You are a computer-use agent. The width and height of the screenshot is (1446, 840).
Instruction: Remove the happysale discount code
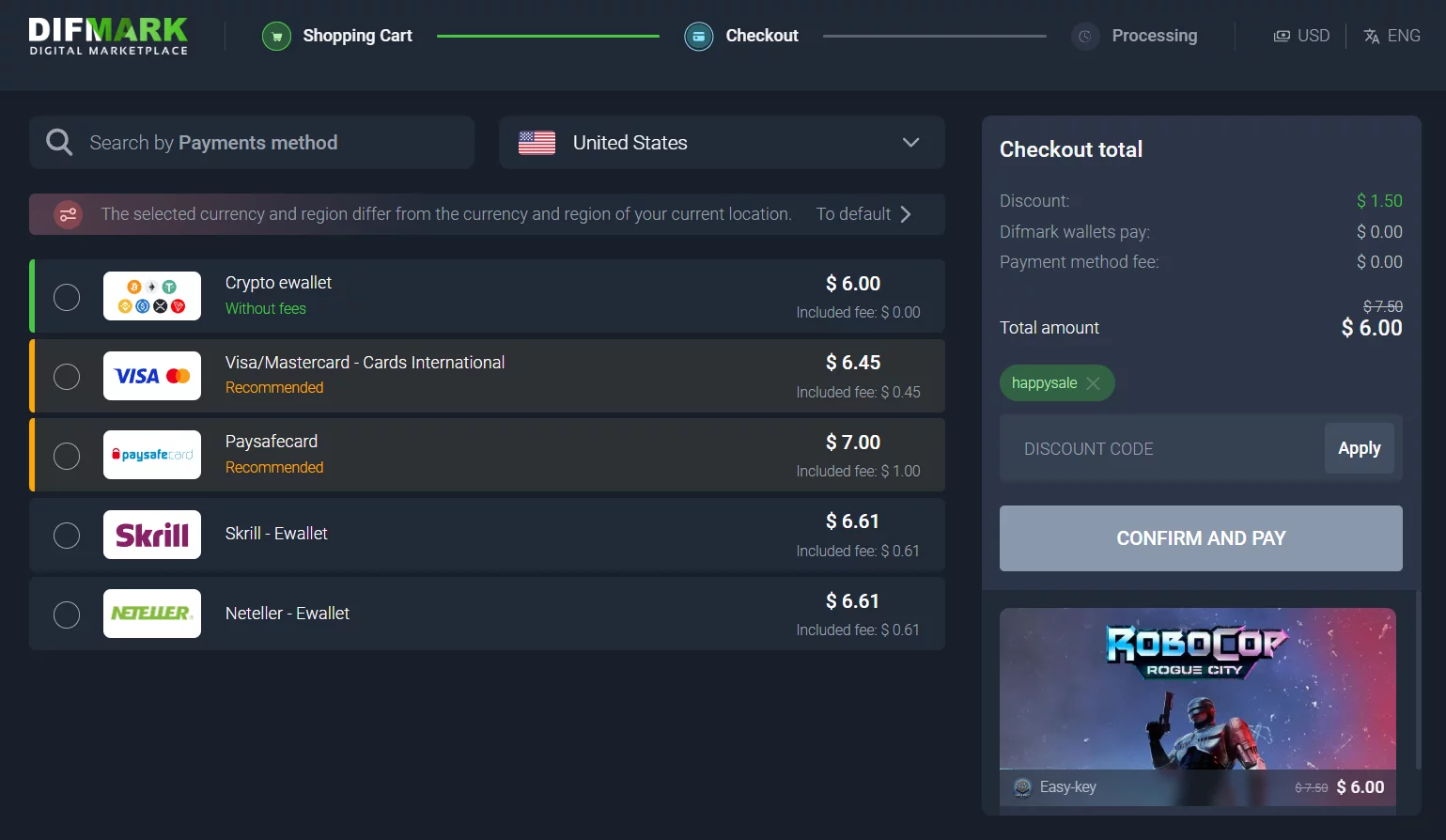[x=1093, y=383]
